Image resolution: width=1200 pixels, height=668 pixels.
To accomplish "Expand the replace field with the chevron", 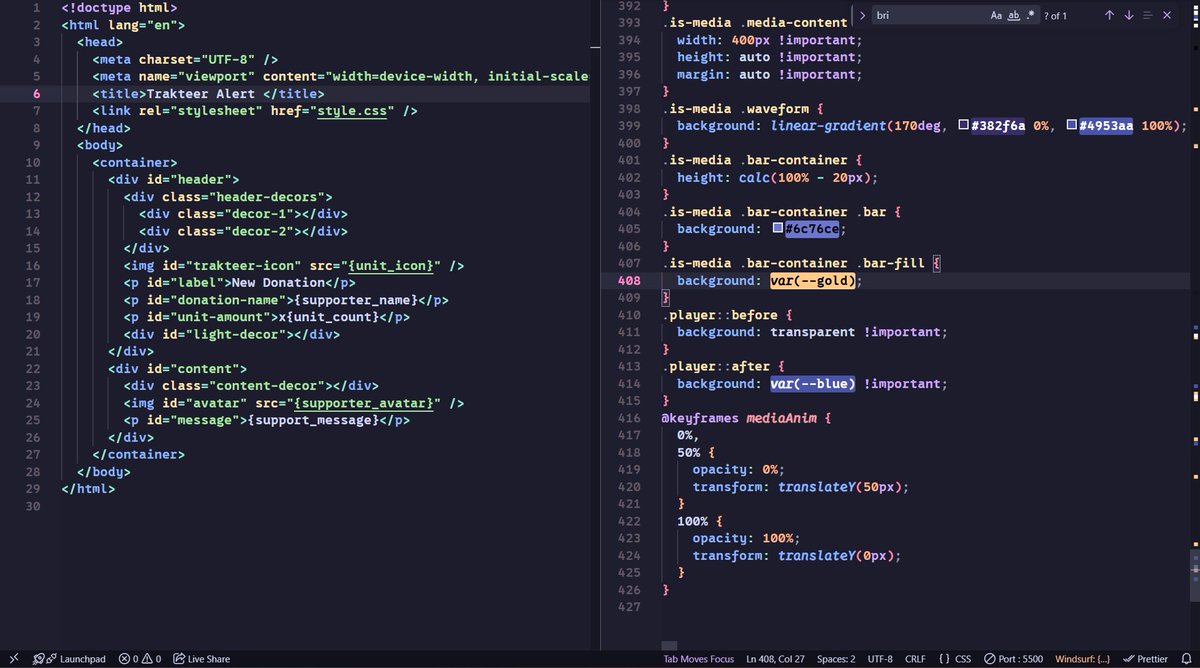I will tap(862, 16).
